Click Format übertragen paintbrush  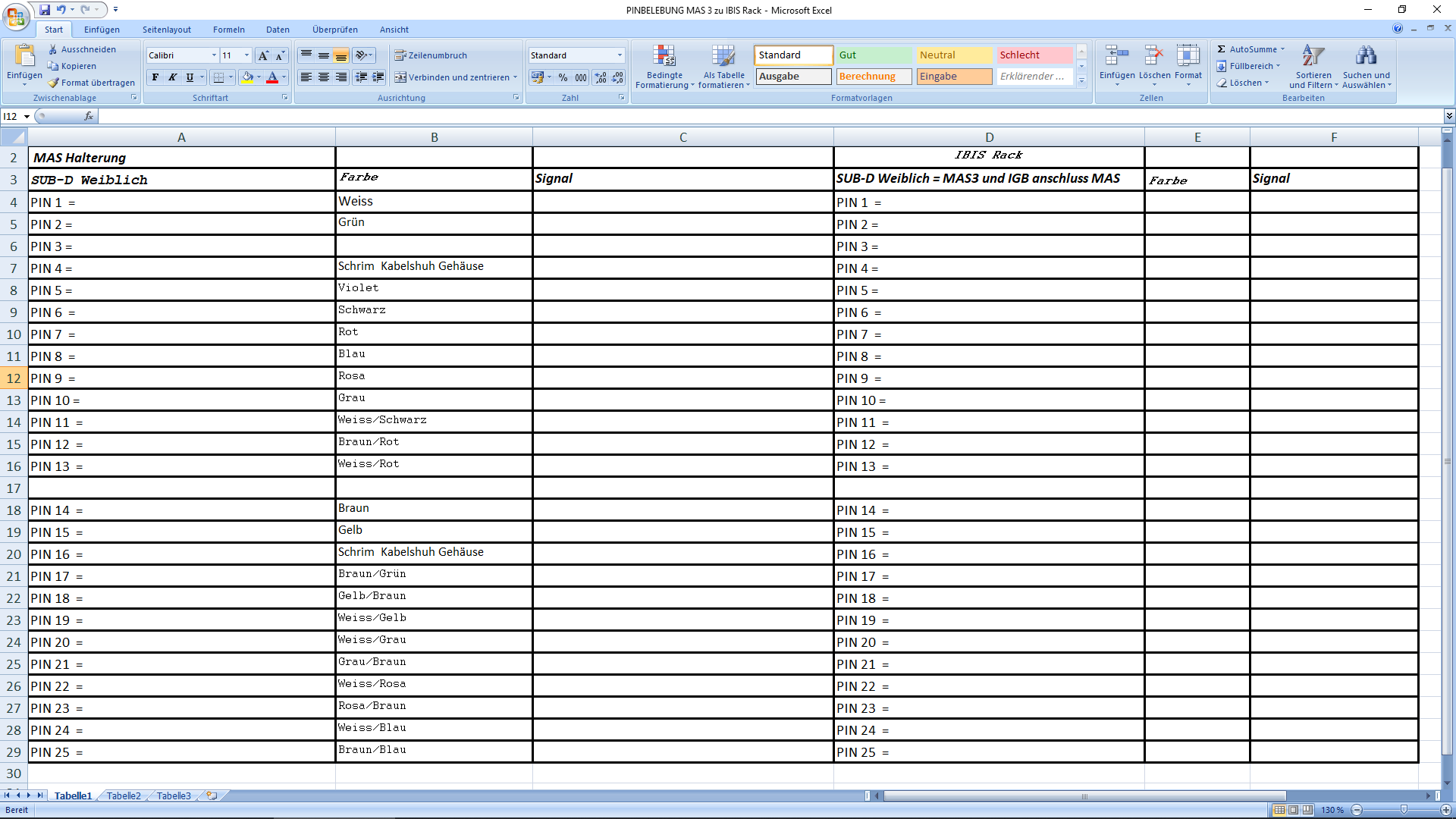pos(53,83)
